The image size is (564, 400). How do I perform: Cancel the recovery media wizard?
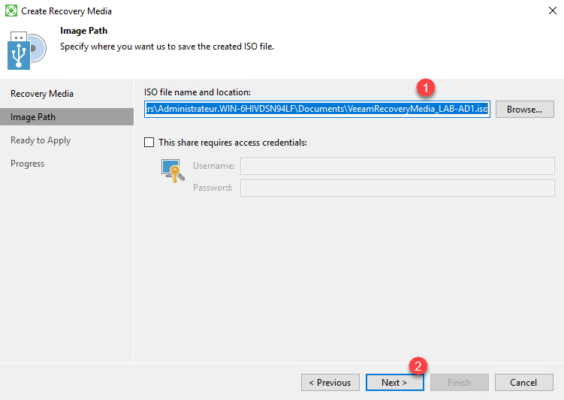pos(524,382)
